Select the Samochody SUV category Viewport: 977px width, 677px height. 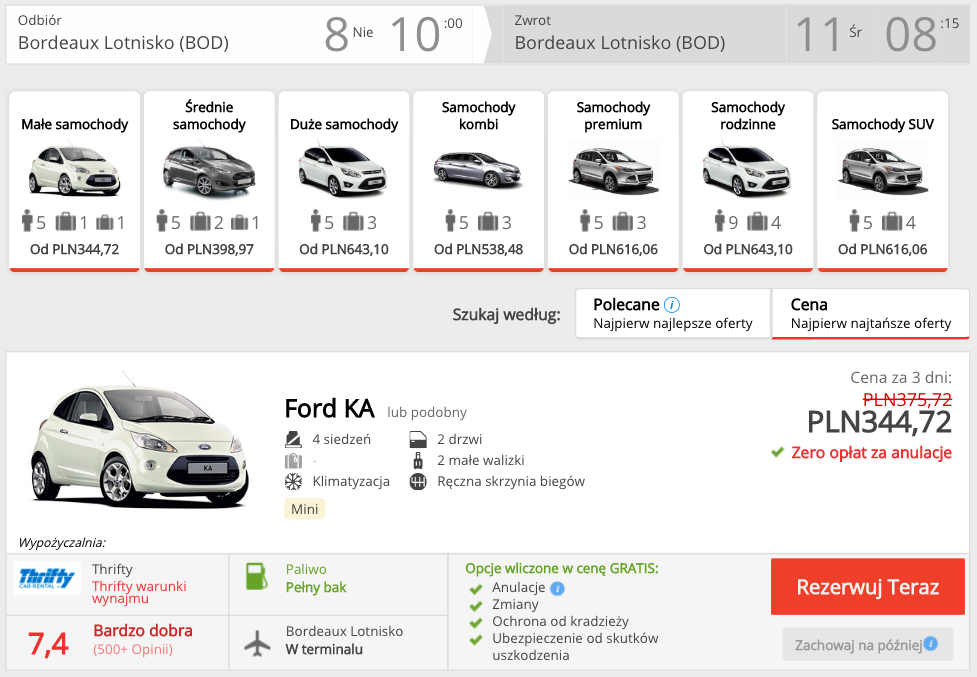(882, 180)
